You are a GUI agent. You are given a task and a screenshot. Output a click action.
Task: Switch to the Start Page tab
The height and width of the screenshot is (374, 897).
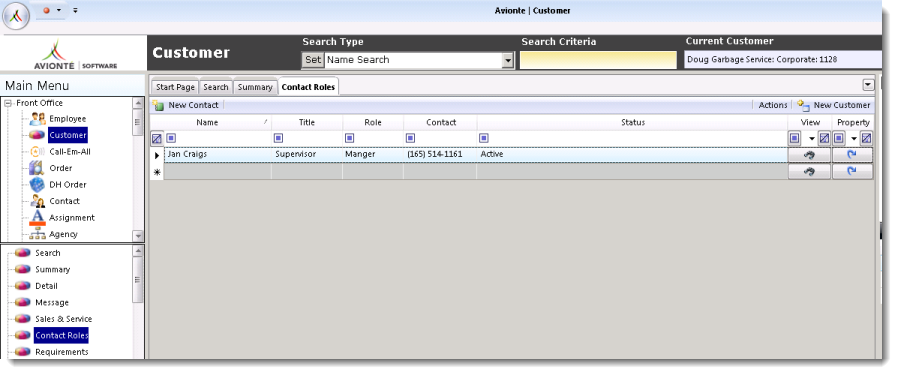pos(175,87)
